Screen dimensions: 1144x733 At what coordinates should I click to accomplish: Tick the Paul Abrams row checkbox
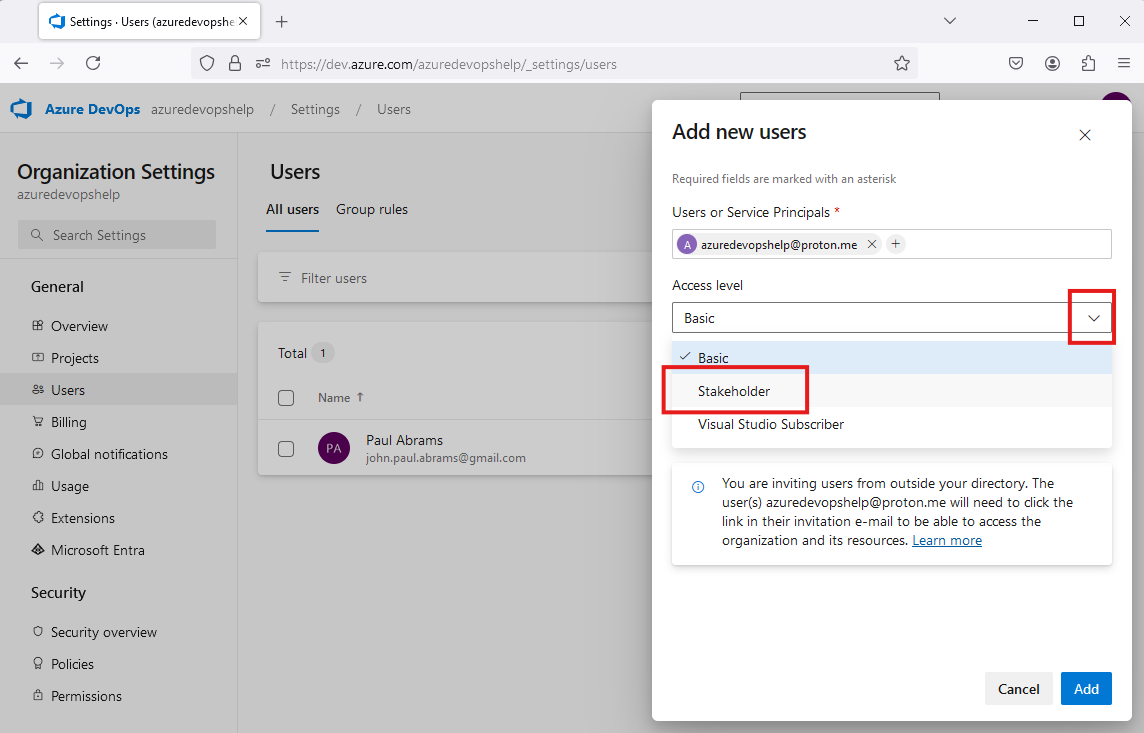(x=286, y=449)
